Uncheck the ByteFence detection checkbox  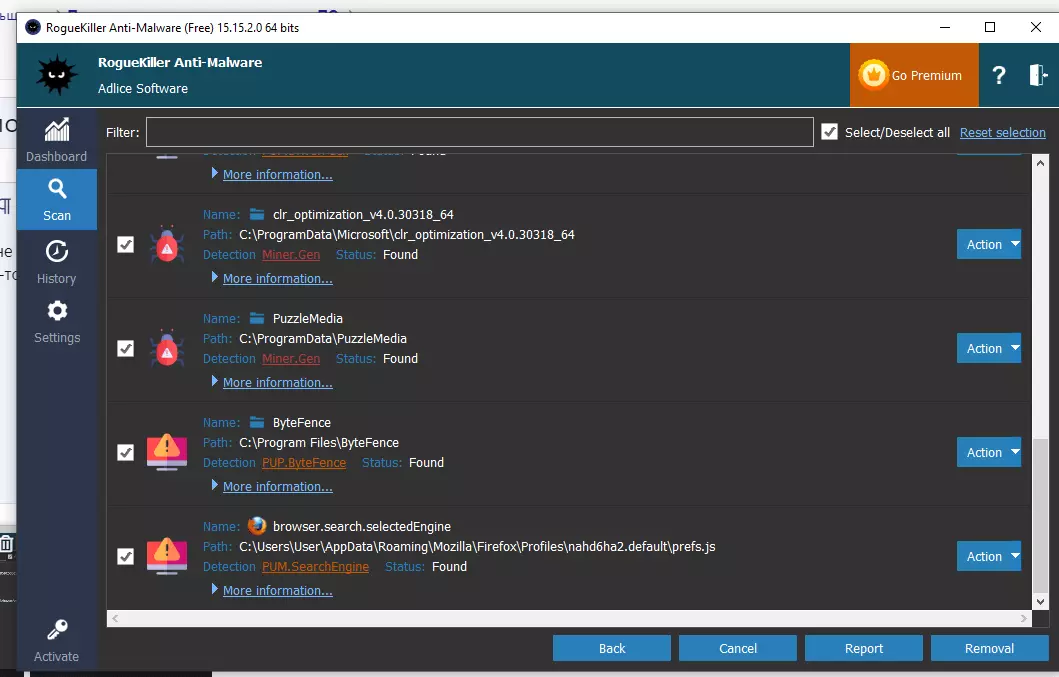(x=126, y=452)
